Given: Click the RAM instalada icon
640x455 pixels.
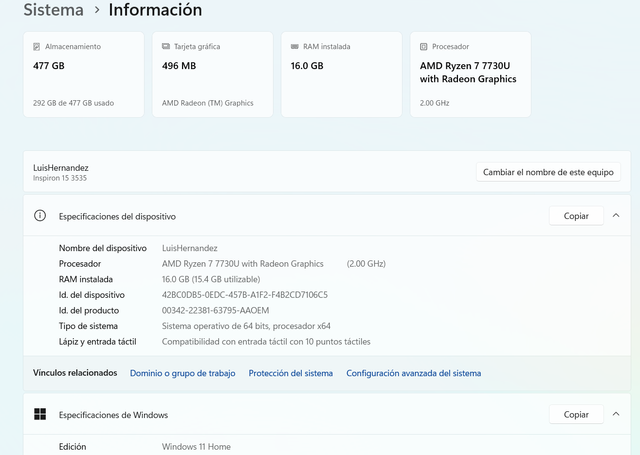Looking at the screenshot, I should click(295, 47).
